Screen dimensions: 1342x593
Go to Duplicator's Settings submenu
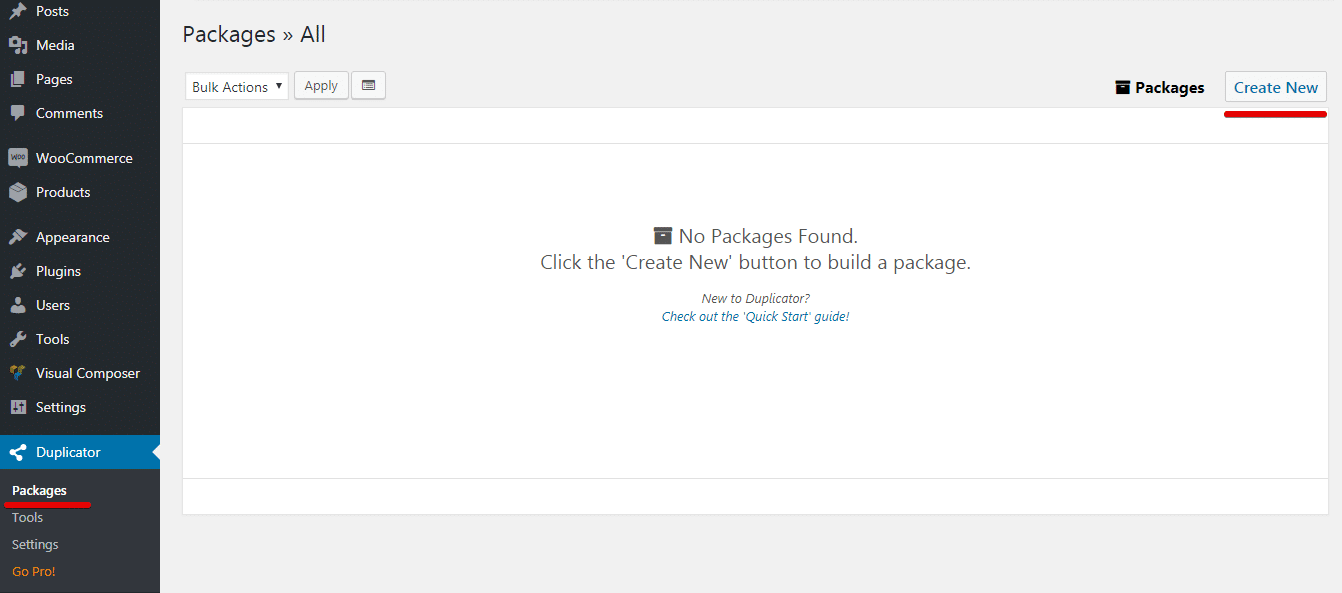pos(35,544)
